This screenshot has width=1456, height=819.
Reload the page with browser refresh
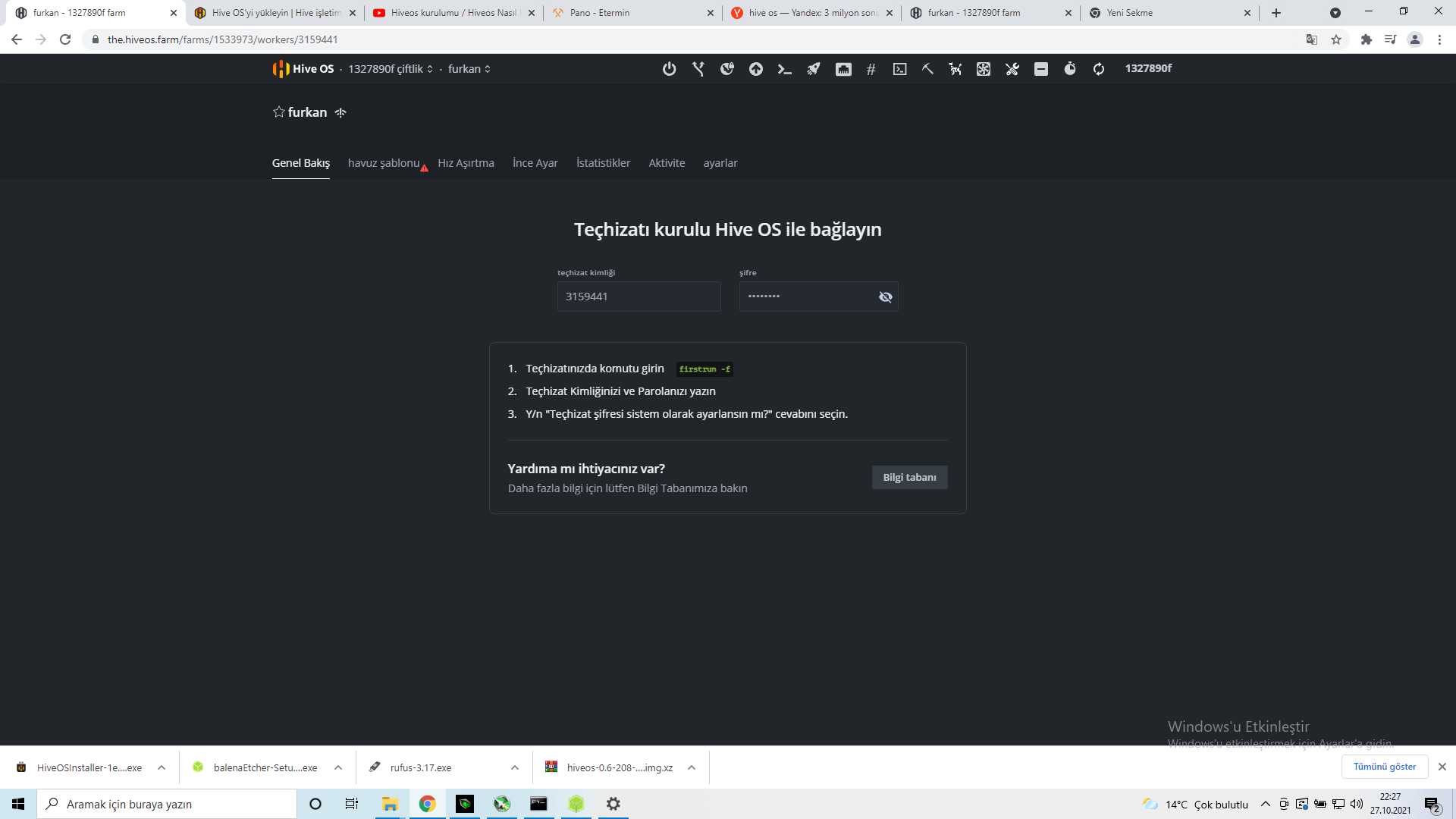point(65,39)
